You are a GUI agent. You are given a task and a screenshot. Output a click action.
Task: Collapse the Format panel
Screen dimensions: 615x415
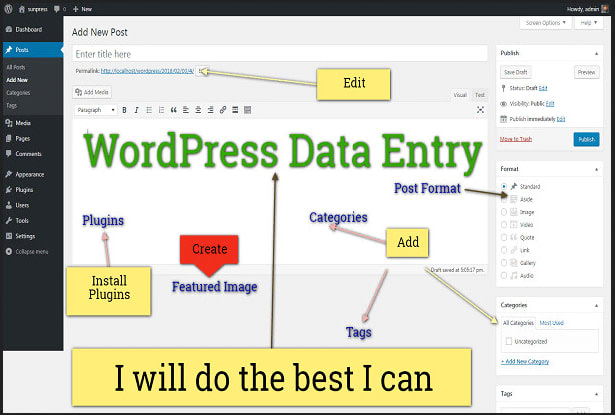tap(596, 169)
